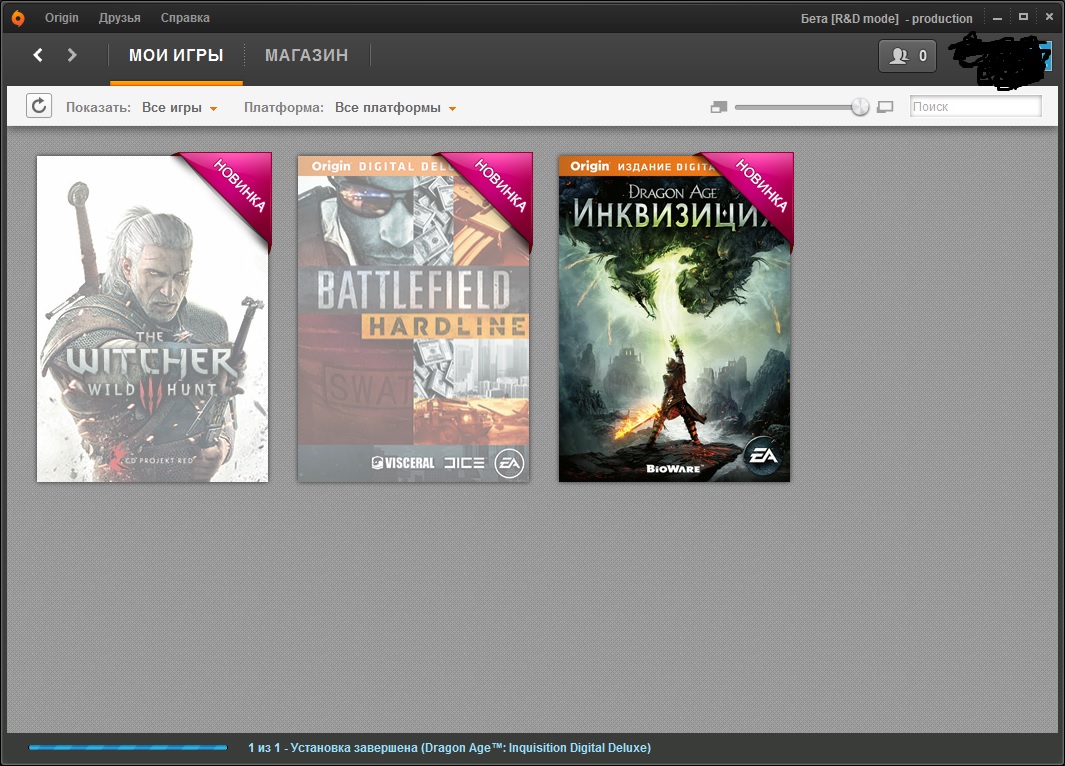Click the Платформа: filter label
This screenshot has height=766, width=1065.
(284, 107)
